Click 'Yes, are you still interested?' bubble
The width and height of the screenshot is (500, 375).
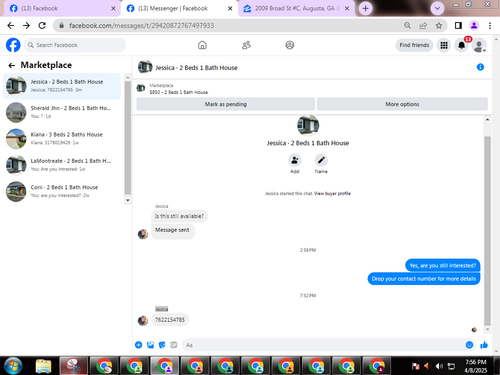(x=443, y=265)
